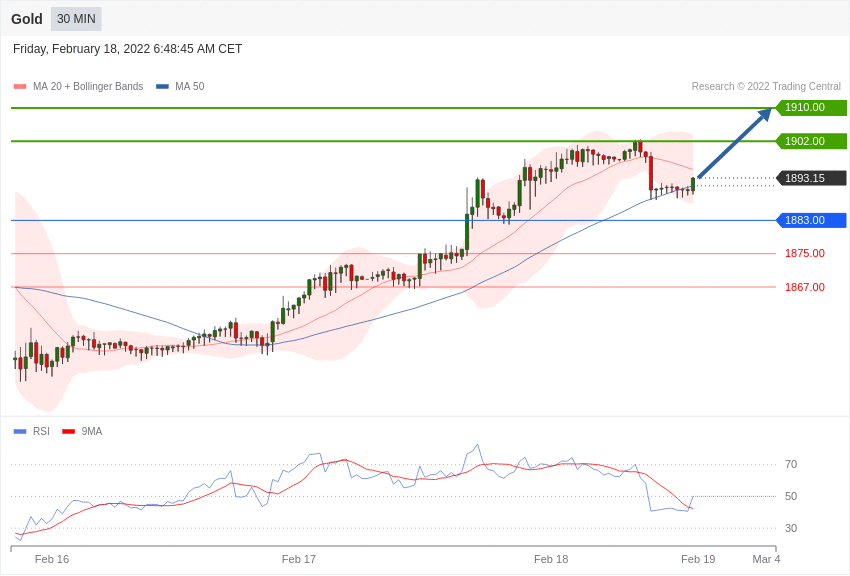Click the red 9MA legend swatch
This screenshot has width=850, height=576.
click(x=68, y=432)
